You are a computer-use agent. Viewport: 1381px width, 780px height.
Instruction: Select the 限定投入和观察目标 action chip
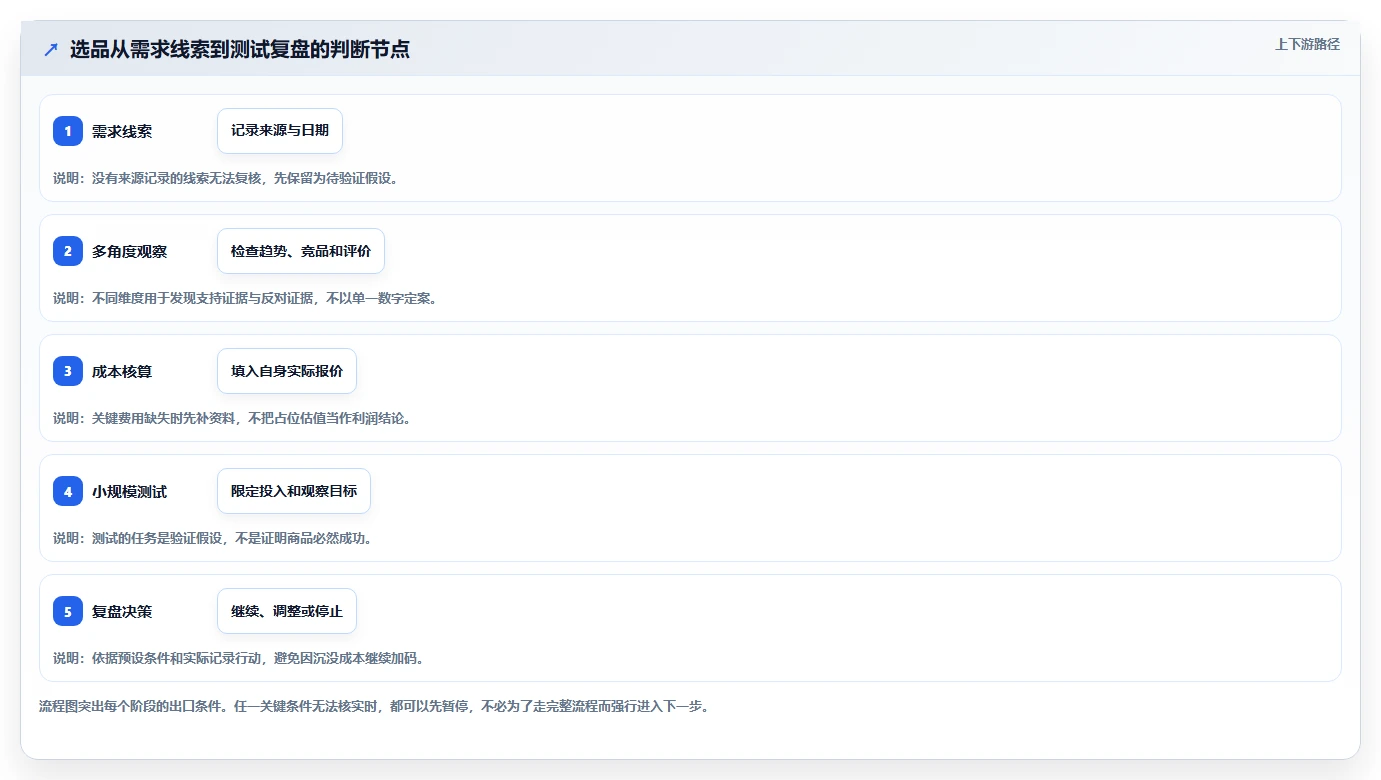click(x=294, y=491)
